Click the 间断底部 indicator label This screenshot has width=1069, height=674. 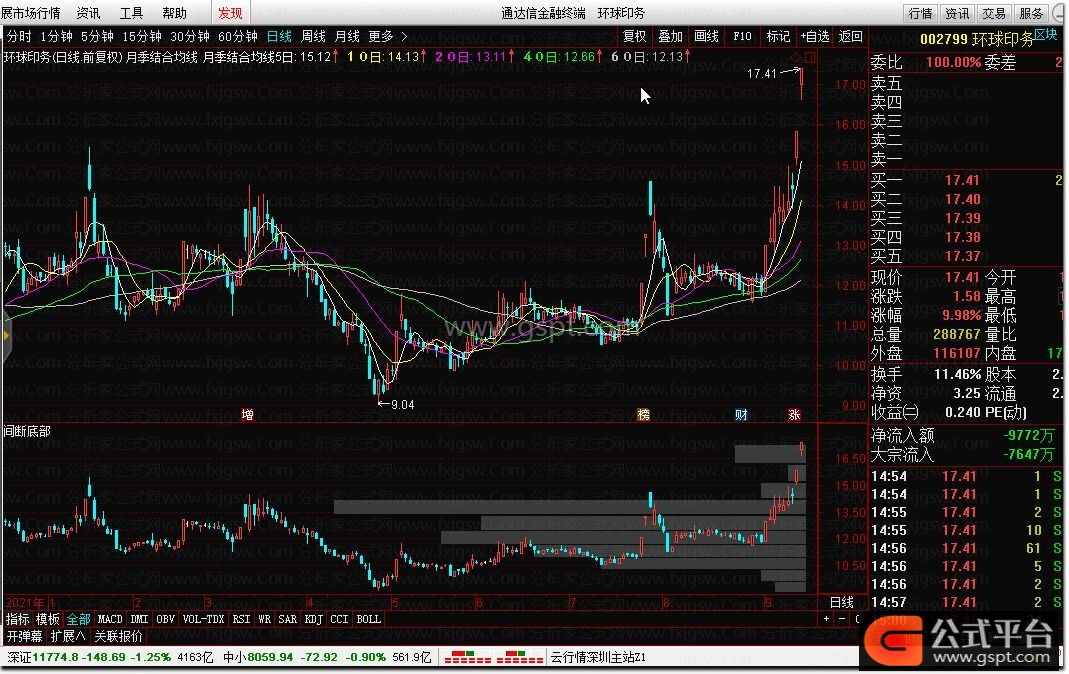click(x=27, y=431)
